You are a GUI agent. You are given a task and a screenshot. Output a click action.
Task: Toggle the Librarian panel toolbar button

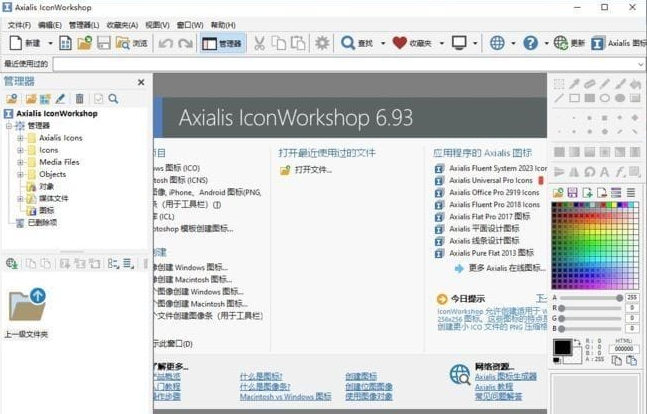click(222, 43)
